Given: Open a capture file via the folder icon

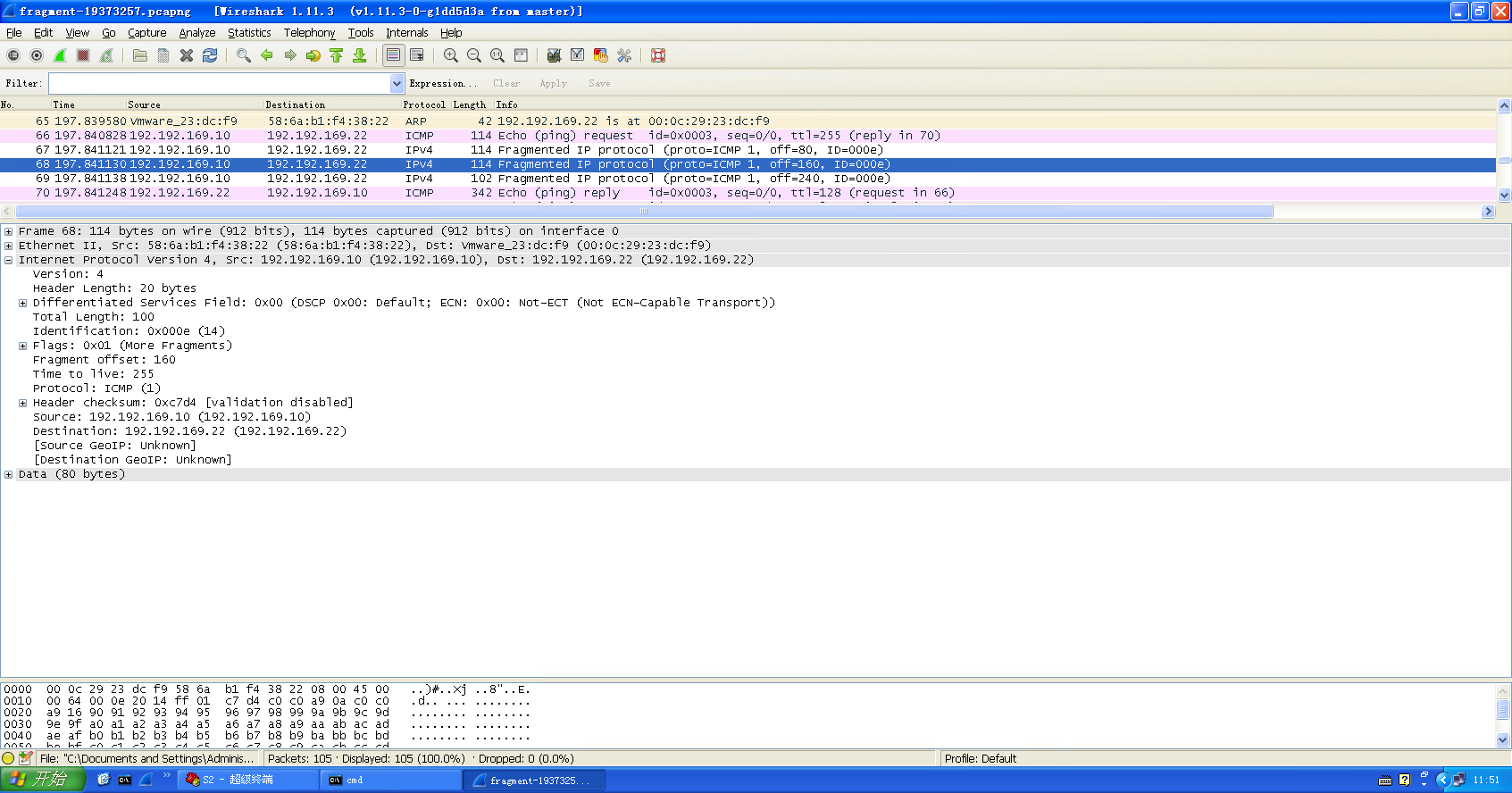Looking at the screenshot, I should click(140, 55).
